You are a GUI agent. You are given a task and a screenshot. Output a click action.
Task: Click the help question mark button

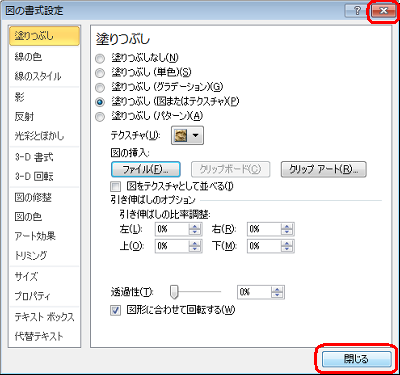tap(357, 11)
